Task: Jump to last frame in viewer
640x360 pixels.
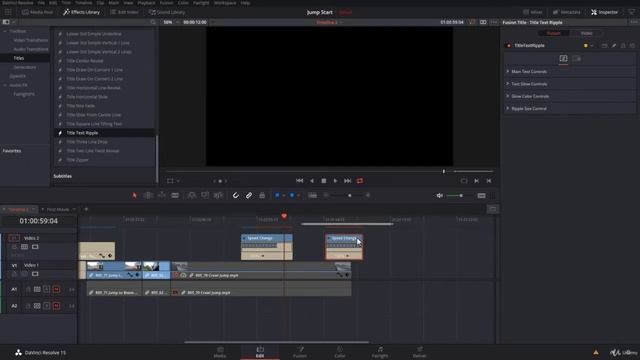Action: [347, 181]
